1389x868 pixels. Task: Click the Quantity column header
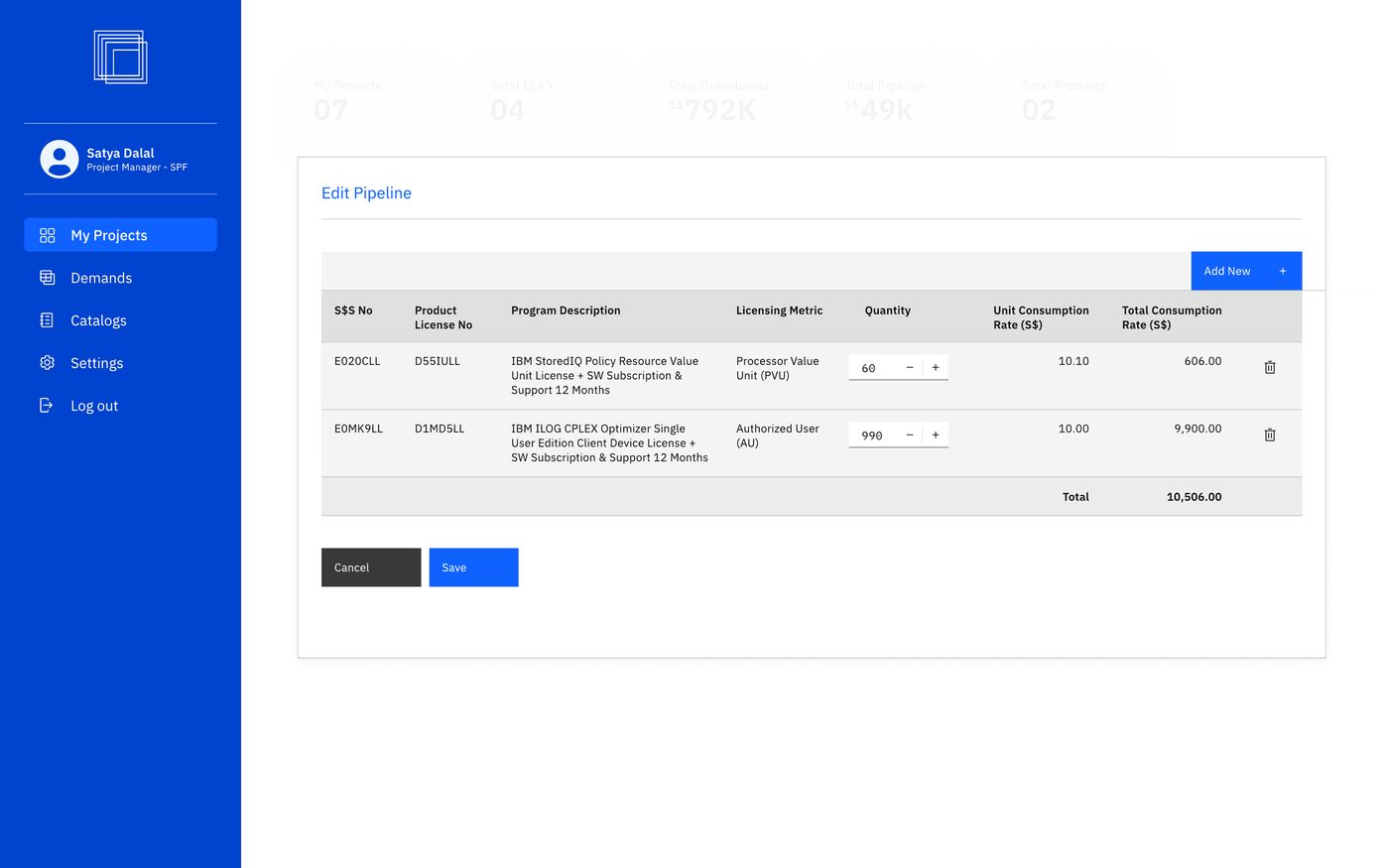pos(887,310)
